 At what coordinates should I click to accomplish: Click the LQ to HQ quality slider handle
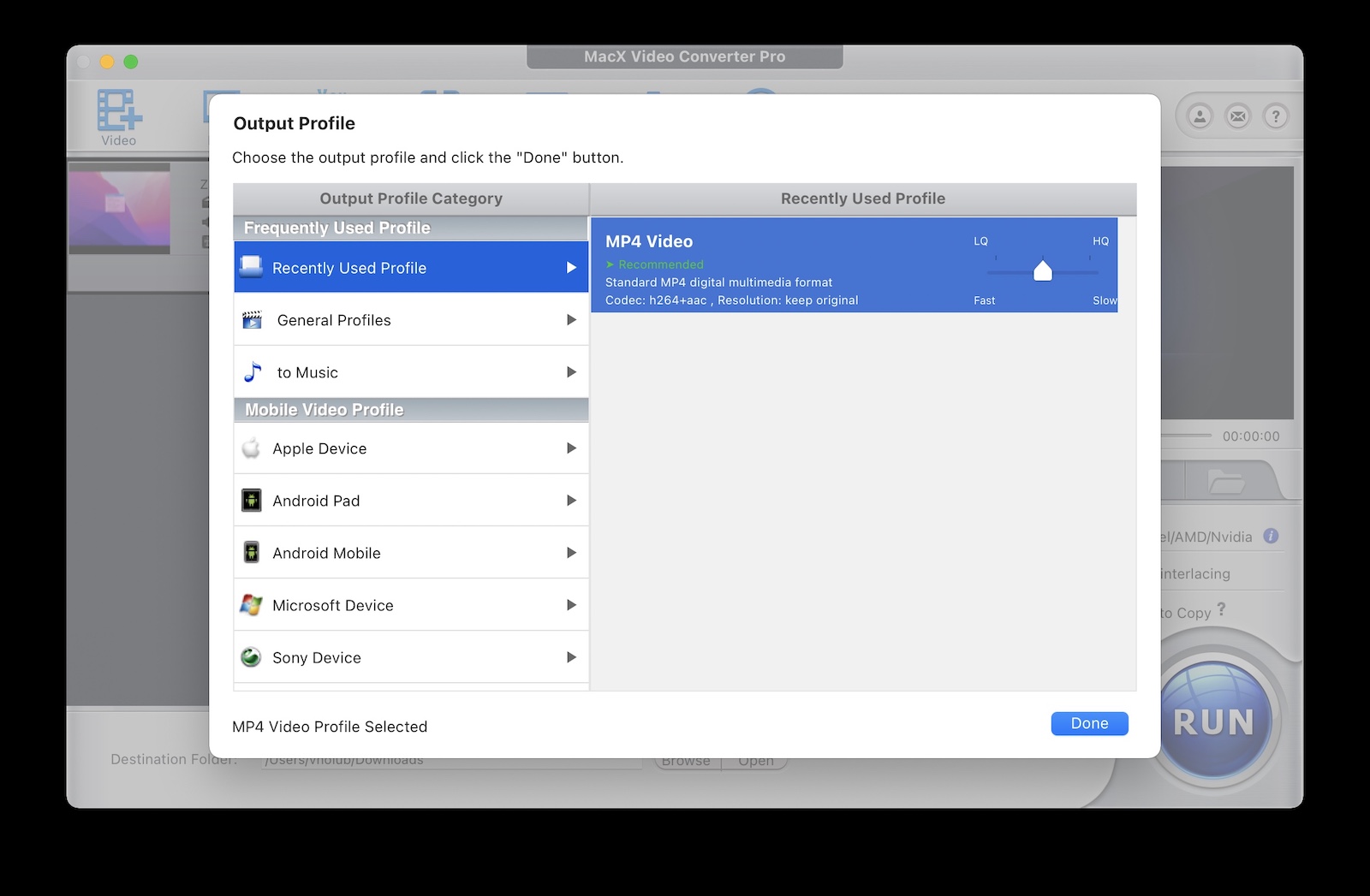[1042, 271]
